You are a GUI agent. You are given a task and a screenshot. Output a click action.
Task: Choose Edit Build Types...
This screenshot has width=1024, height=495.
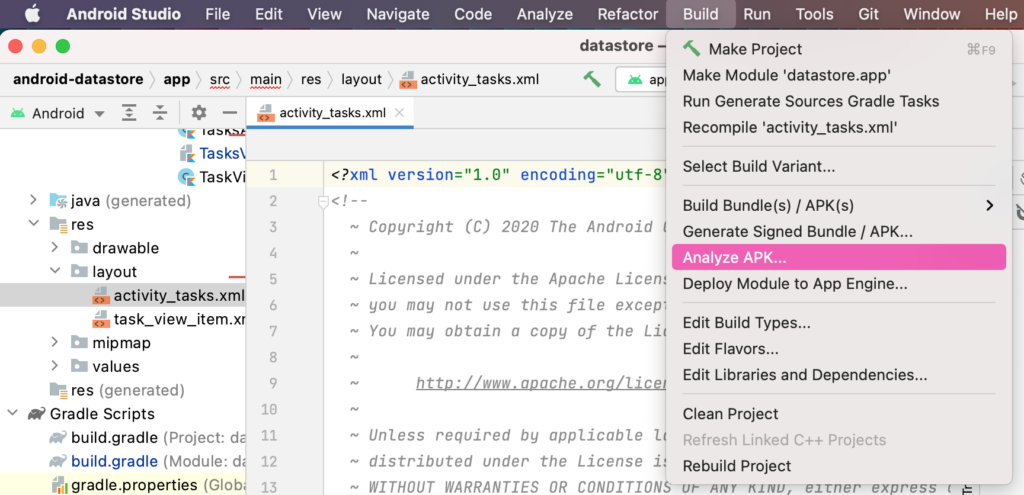pos(839,323)
